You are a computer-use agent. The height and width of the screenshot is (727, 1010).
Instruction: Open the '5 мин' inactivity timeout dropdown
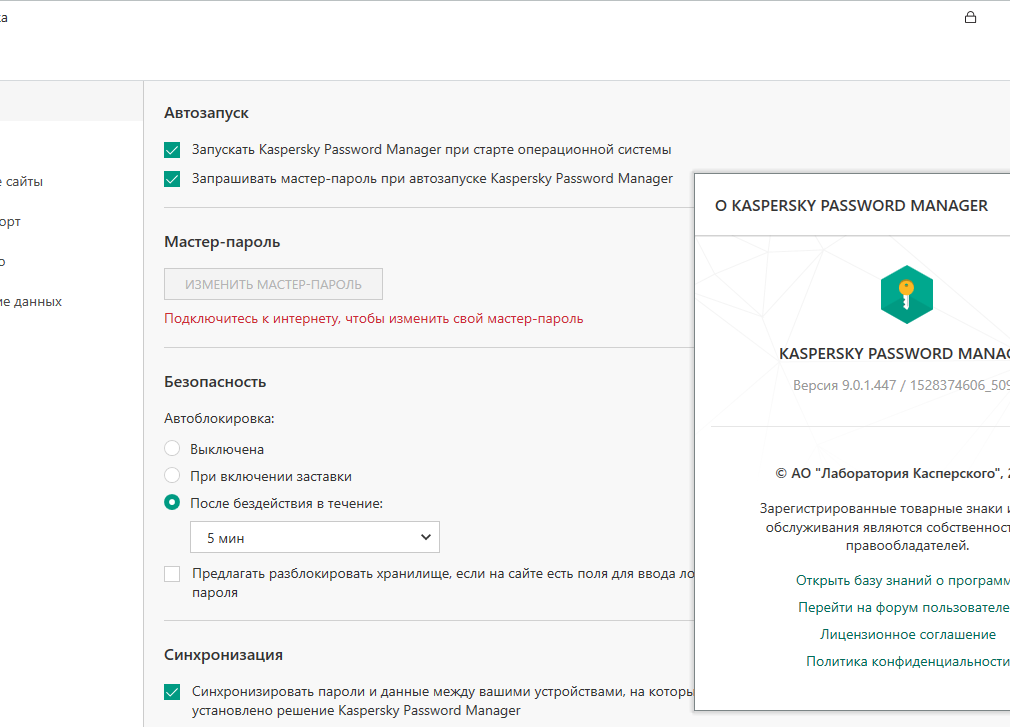tap(315, 537)
